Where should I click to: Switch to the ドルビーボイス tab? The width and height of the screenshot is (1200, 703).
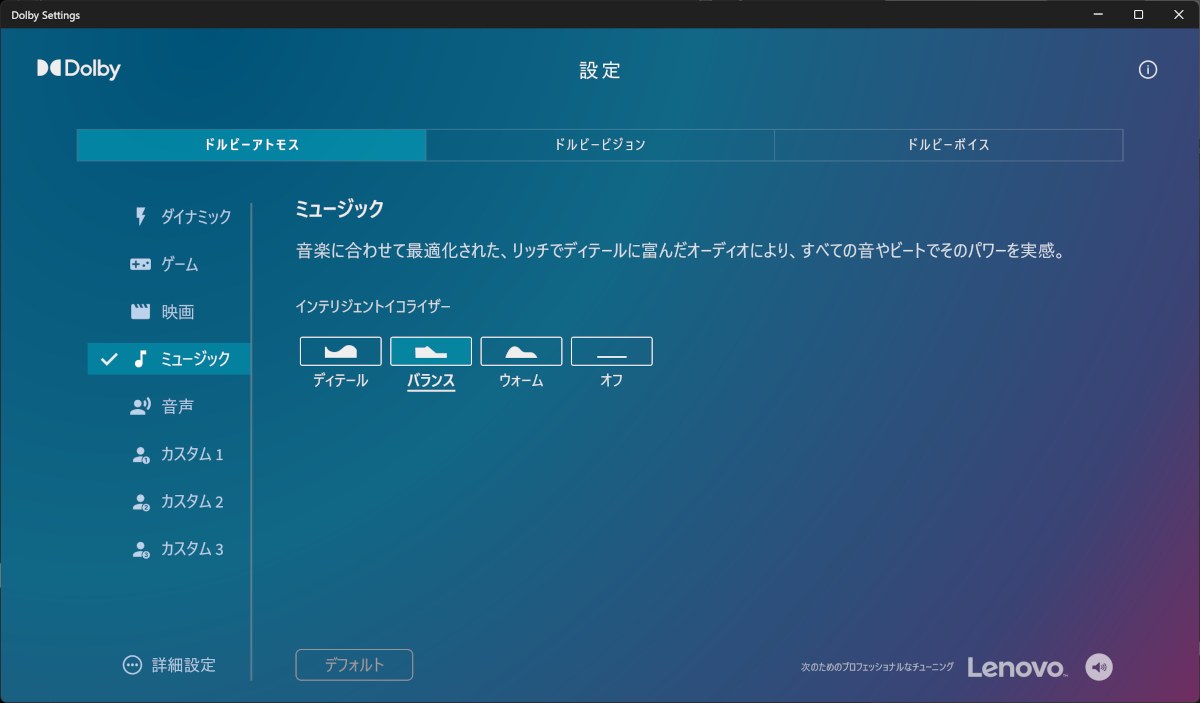coord(947,144)
